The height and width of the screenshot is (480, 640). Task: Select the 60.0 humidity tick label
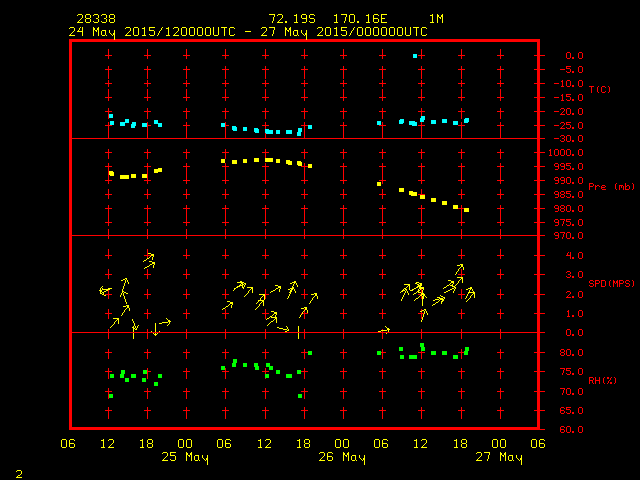point(567,430)
